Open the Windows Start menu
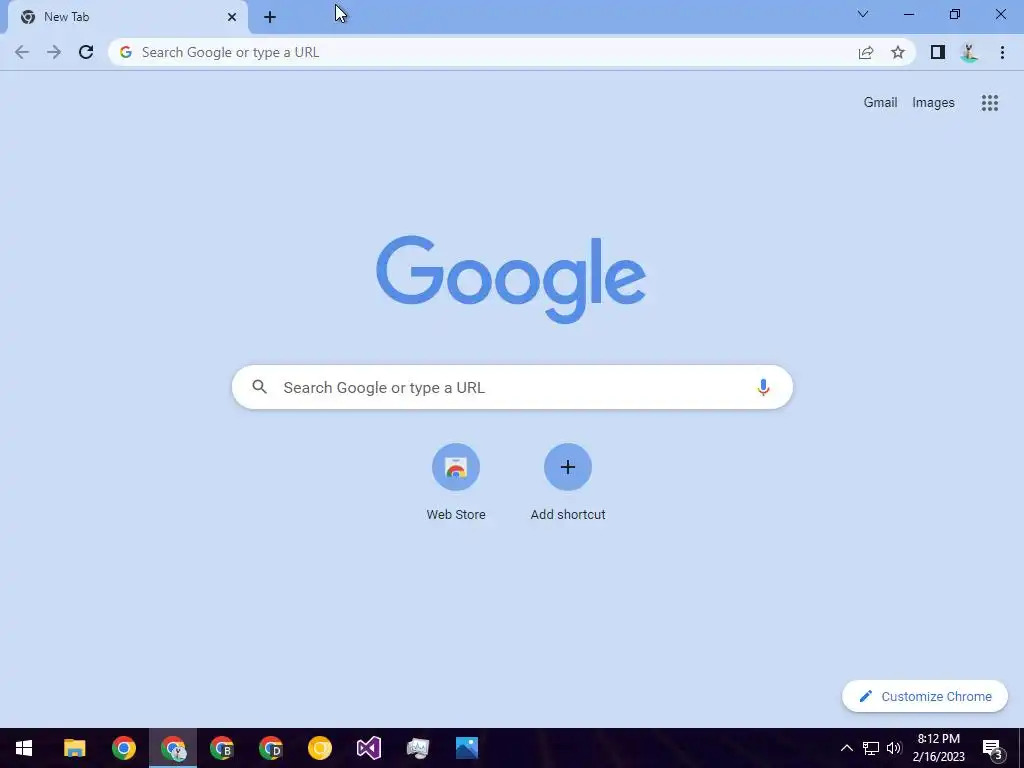This screenshot has width=1024, height=768. tap(24, 748)
